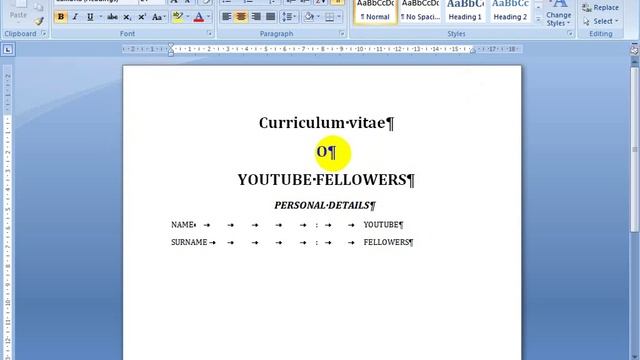Apply the Normal style
Screen dimensions: 640x360
(x=375, y=11)
